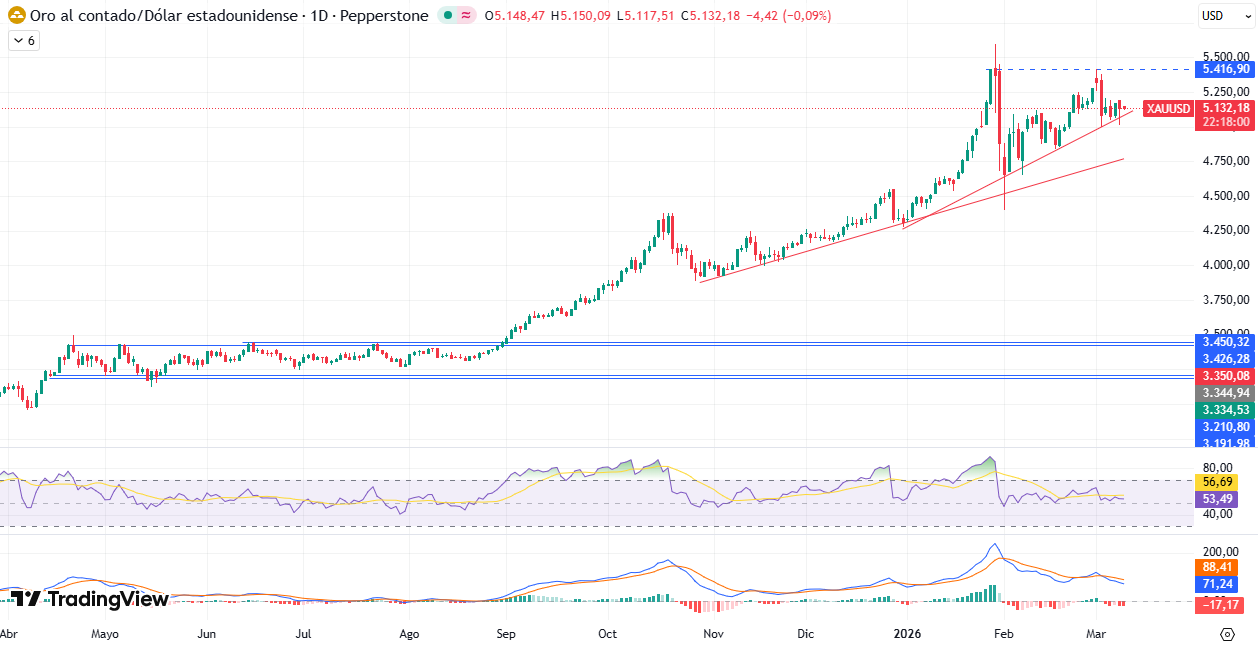Click the 3.450,32 blue price label
Screen dimensions: 1258x647
coord(1225,342)
